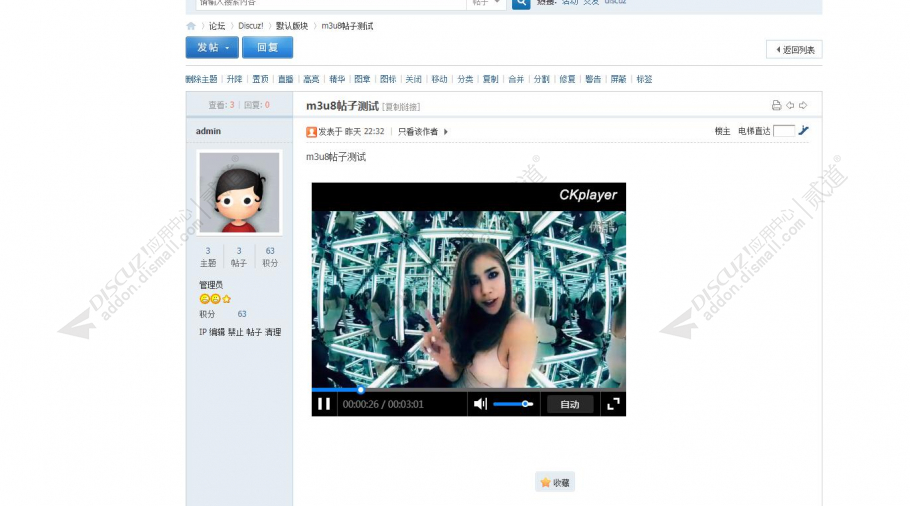
Task: Click the IP link under admin
Action: point(203,332)
